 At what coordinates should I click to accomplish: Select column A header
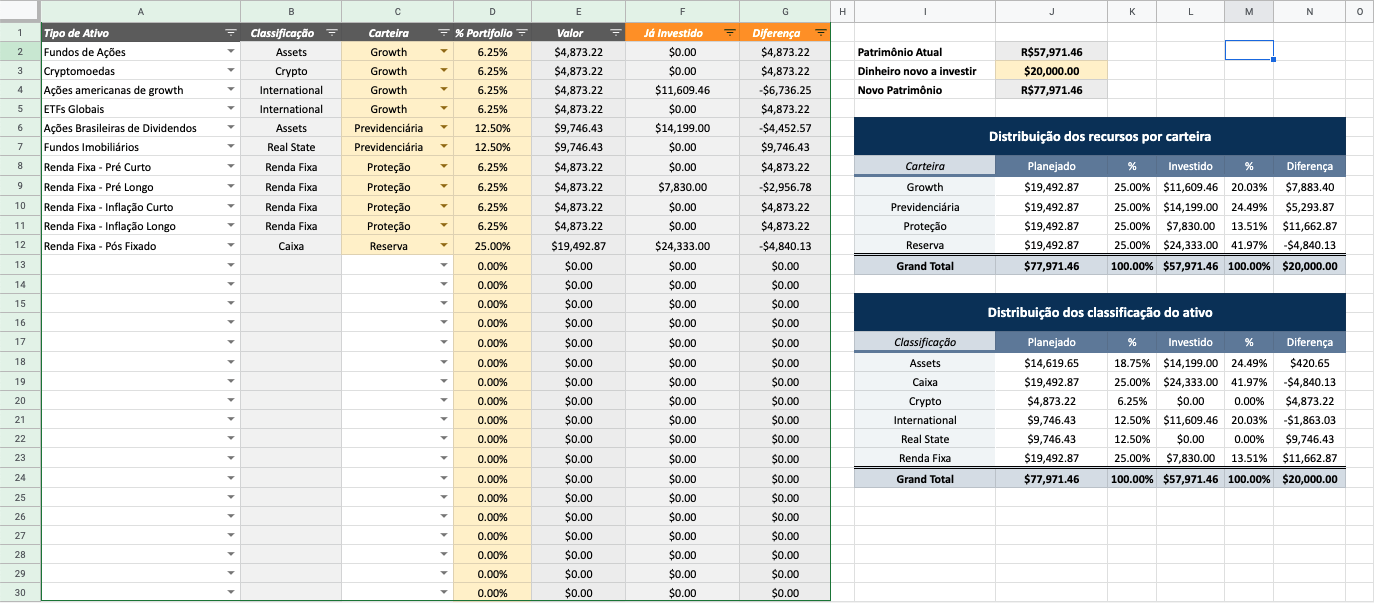(x=140, y=11)
